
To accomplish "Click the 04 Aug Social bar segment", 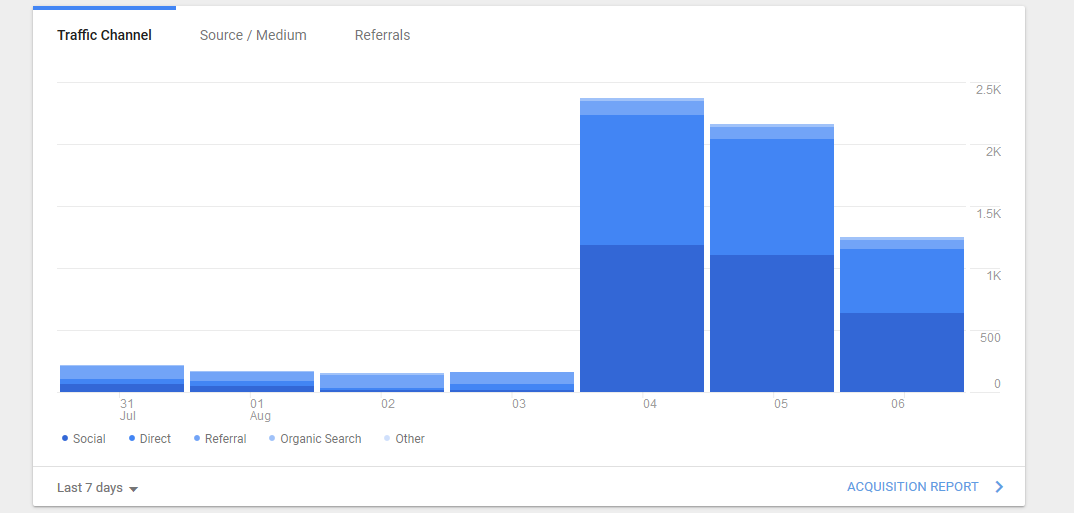I will click(x=642, y=318).
